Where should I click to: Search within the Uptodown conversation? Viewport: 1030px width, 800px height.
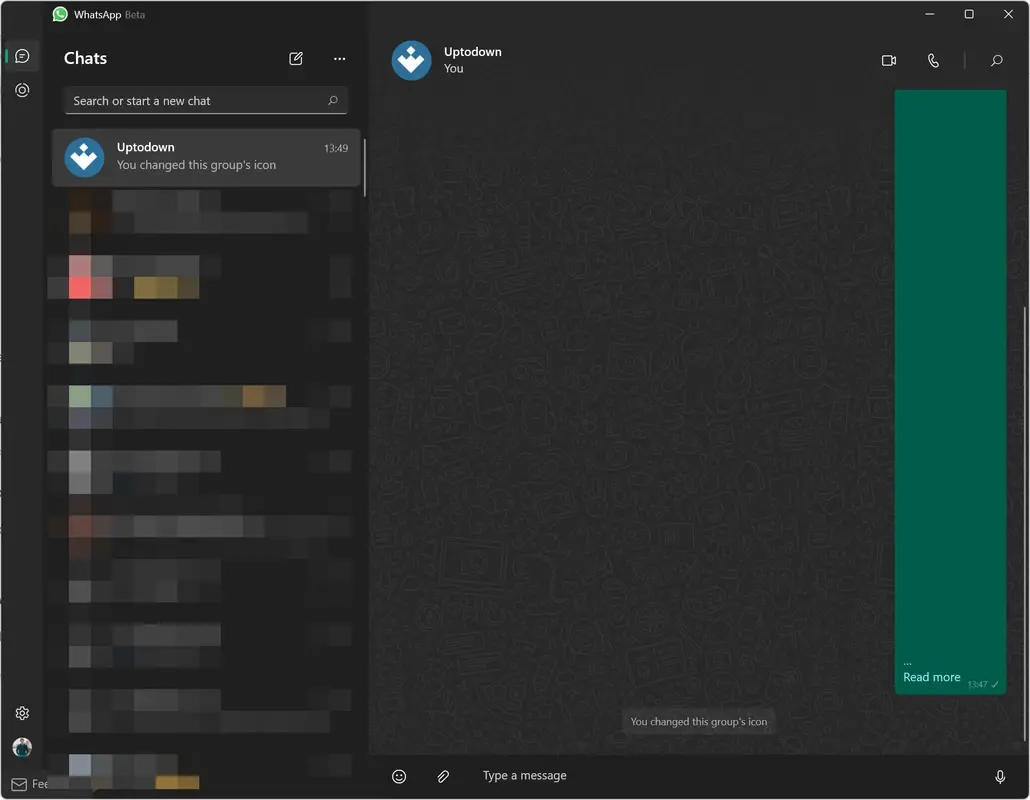[996, 60]
